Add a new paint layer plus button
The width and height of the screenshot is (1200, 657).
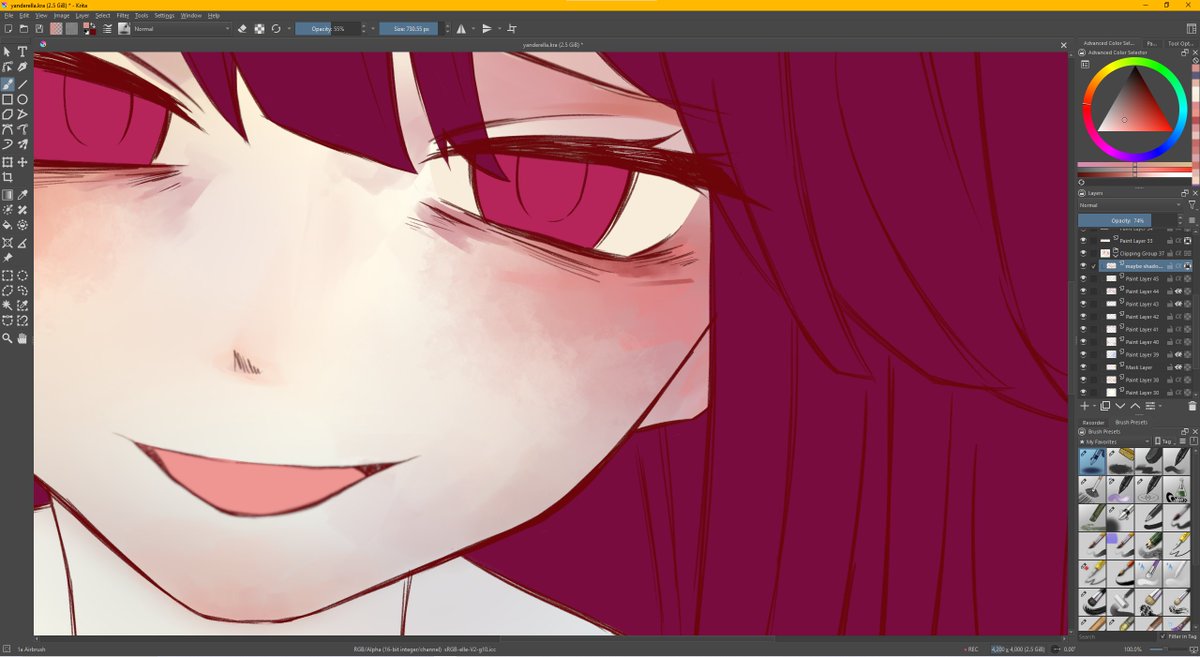point(1084,406)
